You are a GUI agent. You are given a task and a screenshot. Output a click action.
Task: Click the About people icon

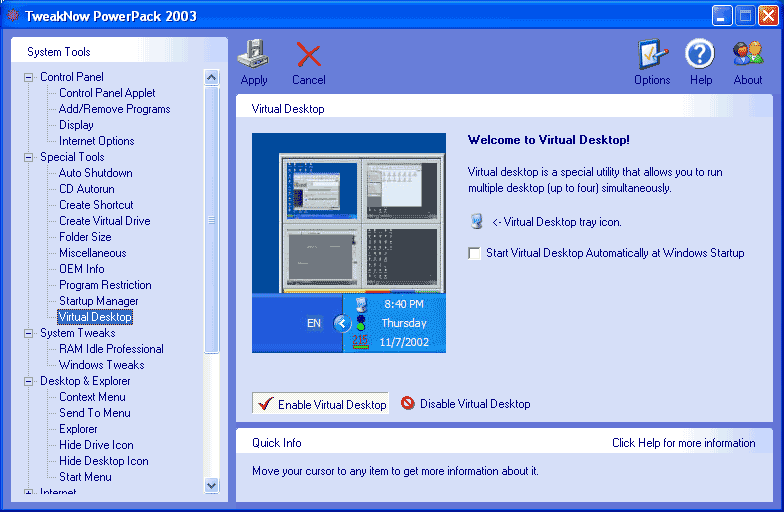747,54
